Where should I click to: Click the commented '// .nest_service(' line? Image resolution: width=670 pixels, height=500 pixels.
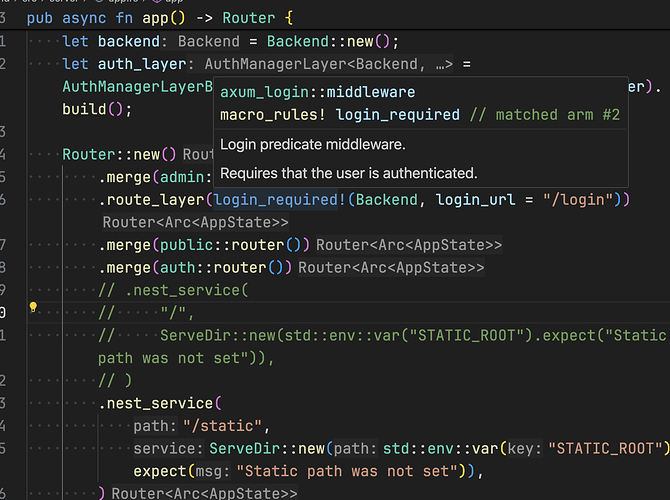coord(173,290)
